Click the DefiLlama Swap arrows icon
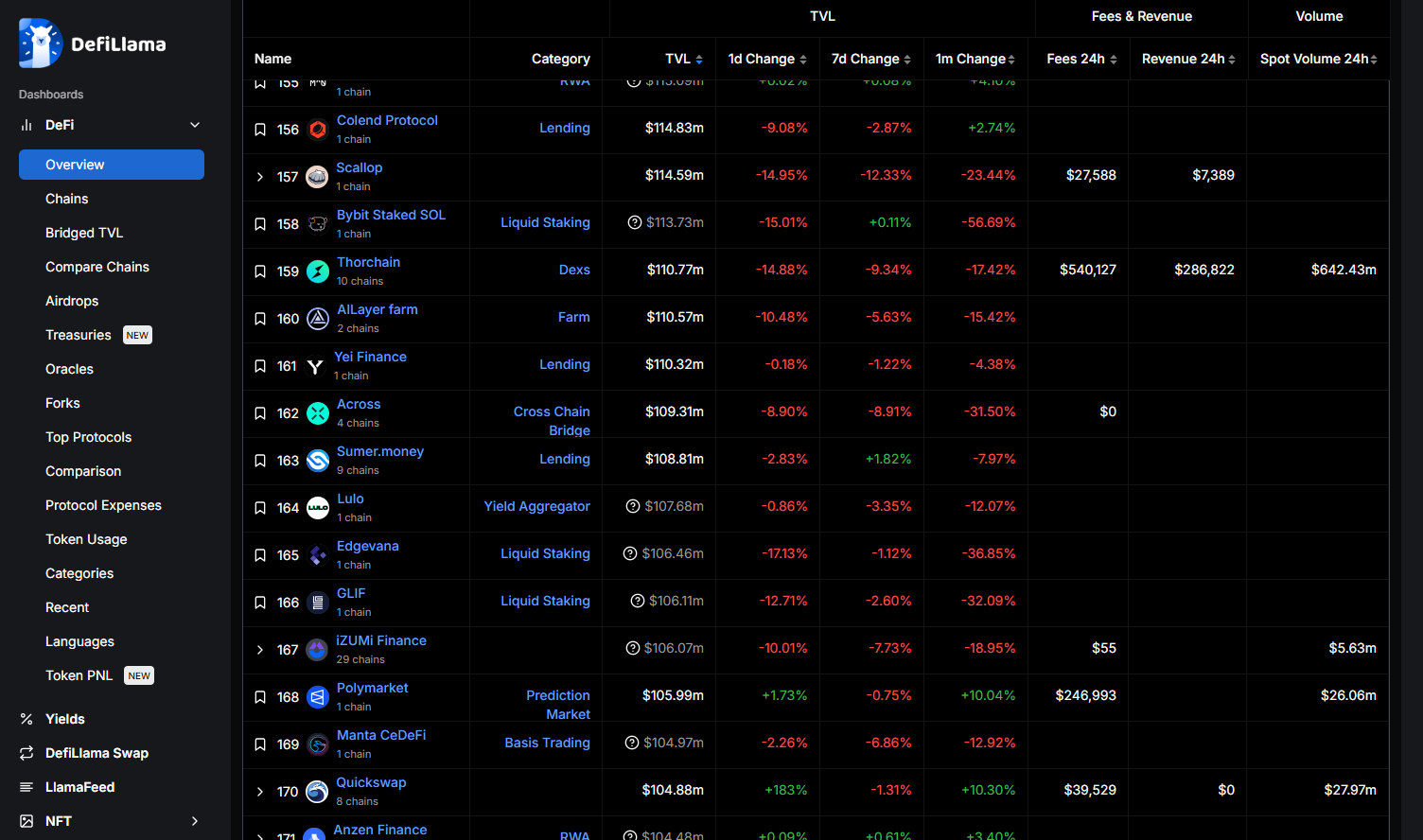Viewport: 1423px width, 840px height. (26, 753)
